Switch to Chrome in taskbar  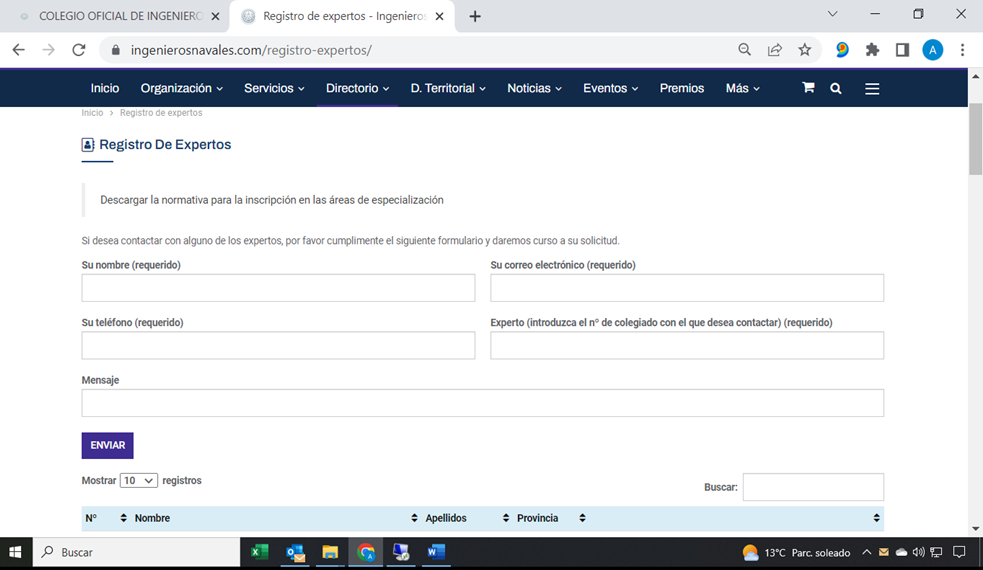(366, 552)
